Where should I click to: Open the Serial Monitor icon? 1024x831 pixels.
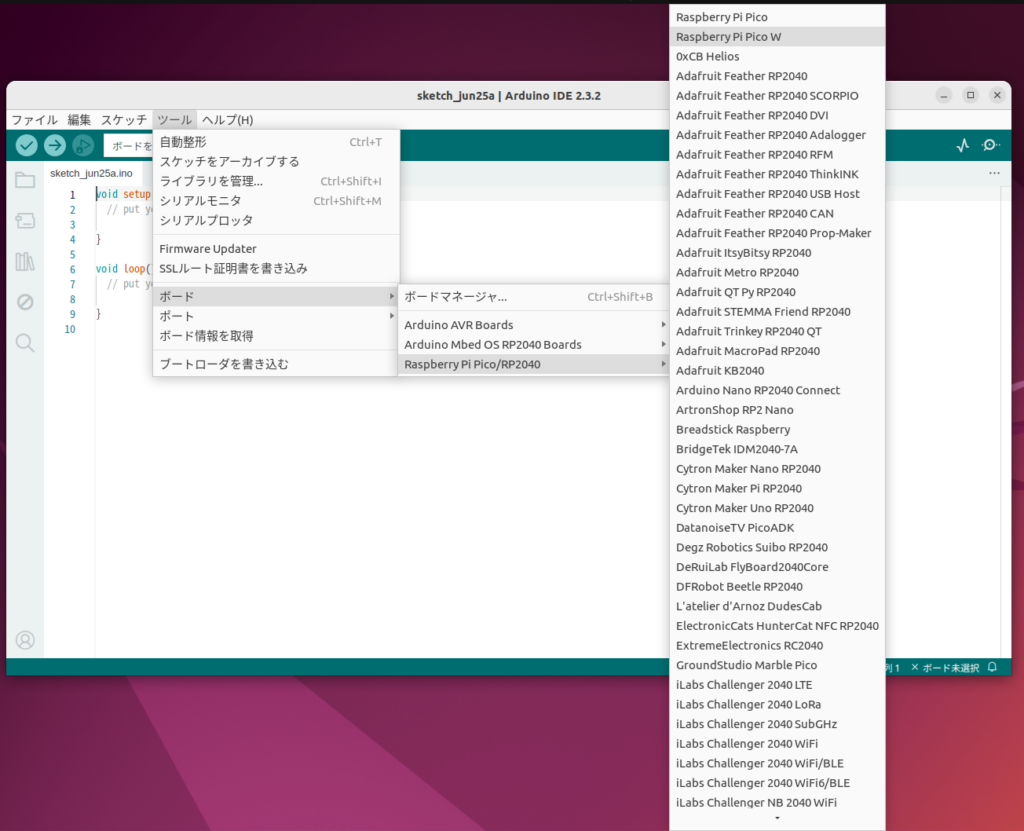pos(991,145)
